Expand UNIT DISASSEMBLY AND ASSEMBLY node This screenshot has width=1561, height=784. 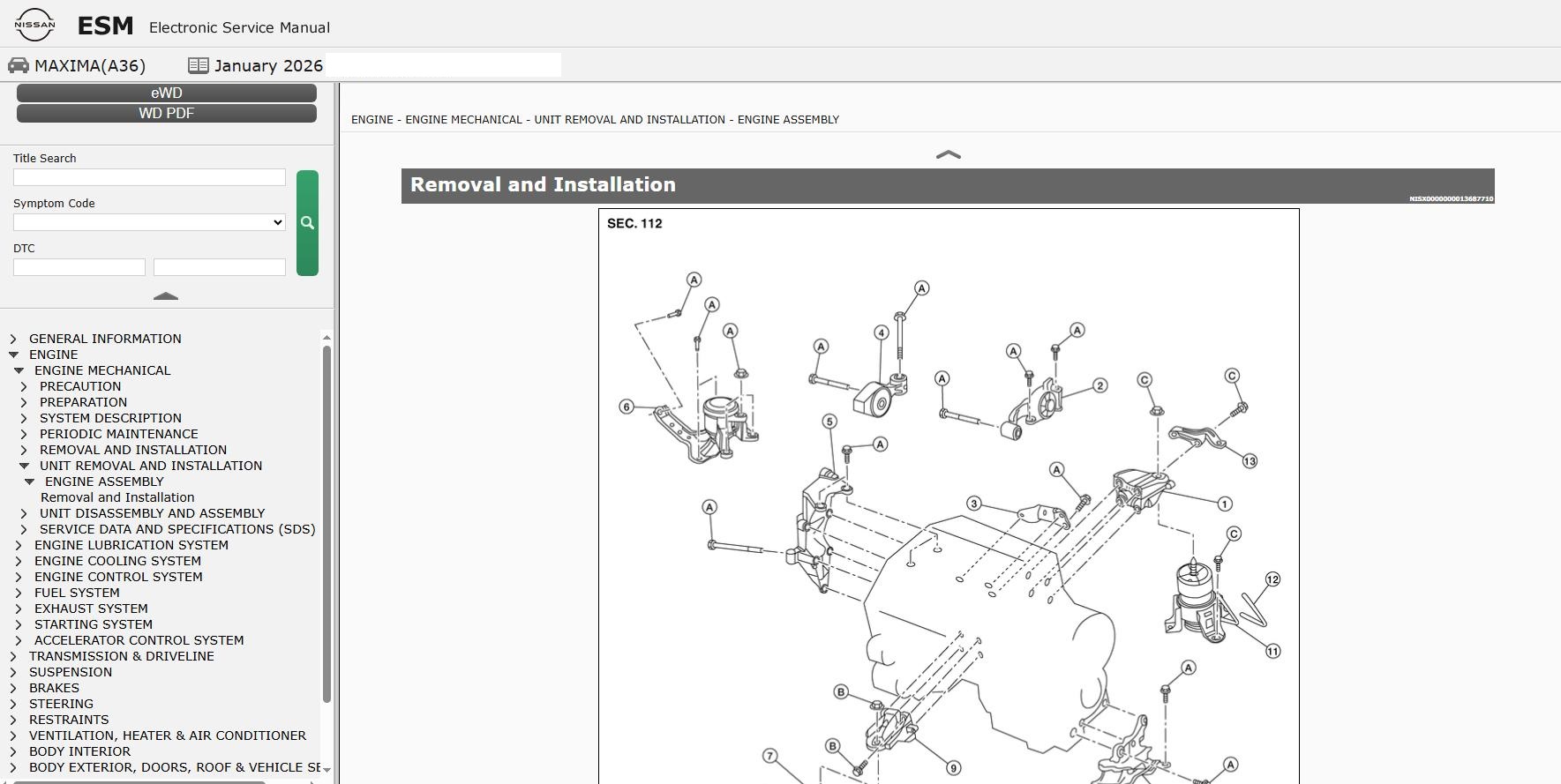[x=24, y=513]
